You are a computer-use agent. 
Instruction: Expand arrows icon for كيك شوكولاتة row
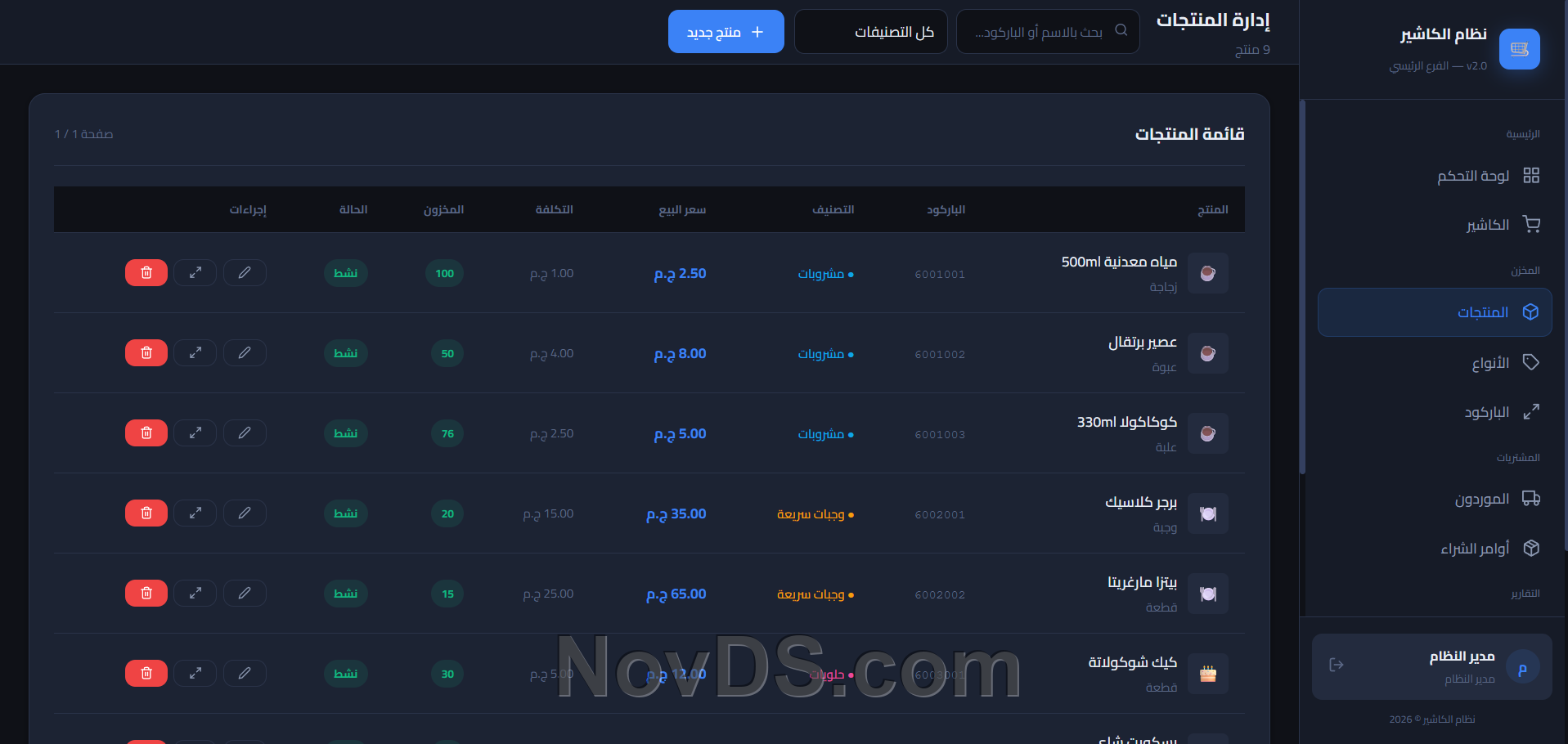[195, 674]
